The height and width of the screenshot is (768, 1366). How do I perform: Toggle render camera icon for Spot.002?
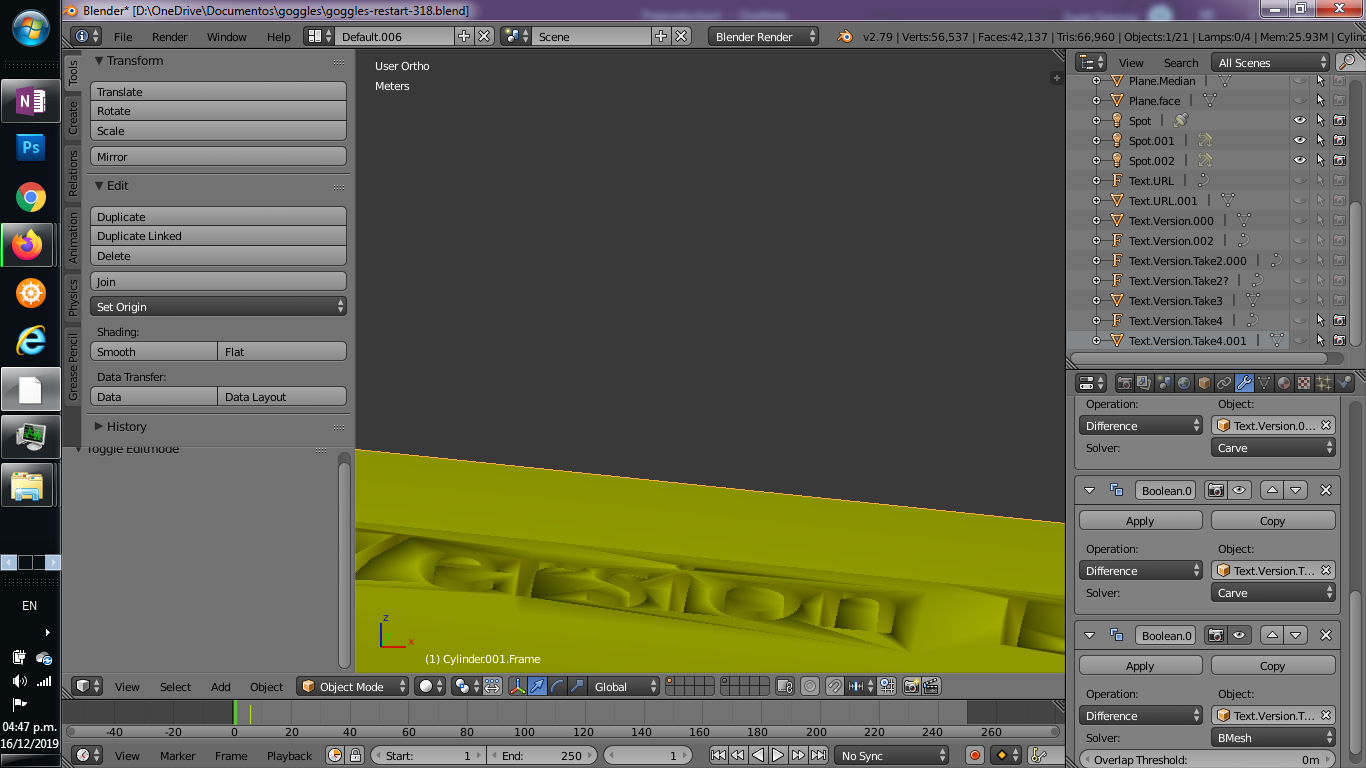[1339, 161]
